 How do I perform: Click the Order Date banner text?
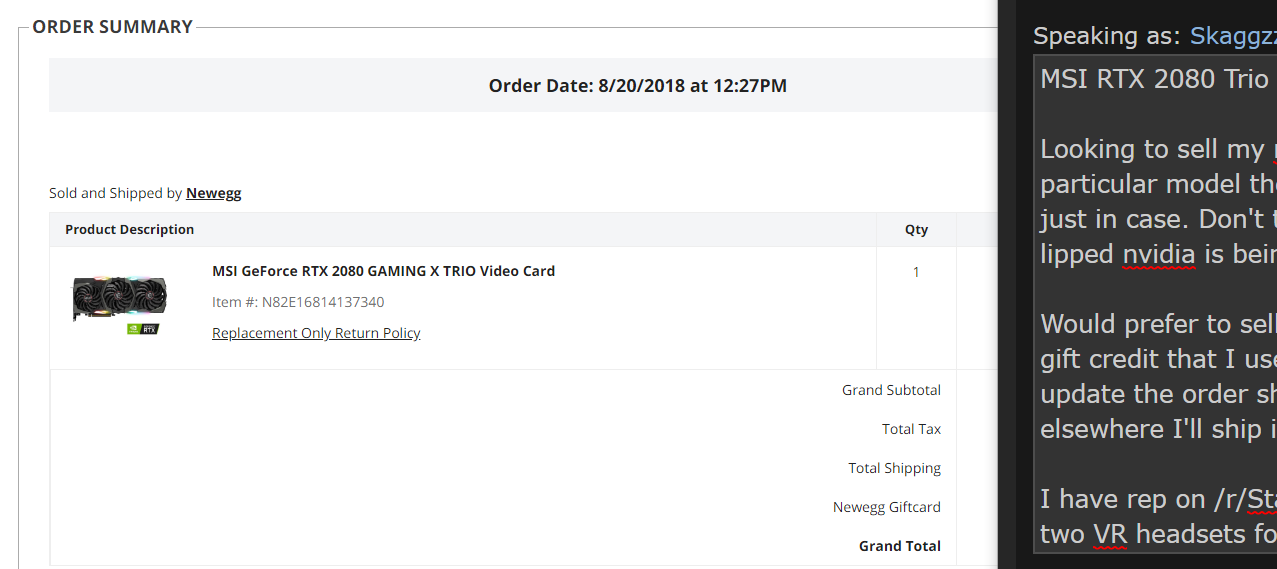point(637,86)
